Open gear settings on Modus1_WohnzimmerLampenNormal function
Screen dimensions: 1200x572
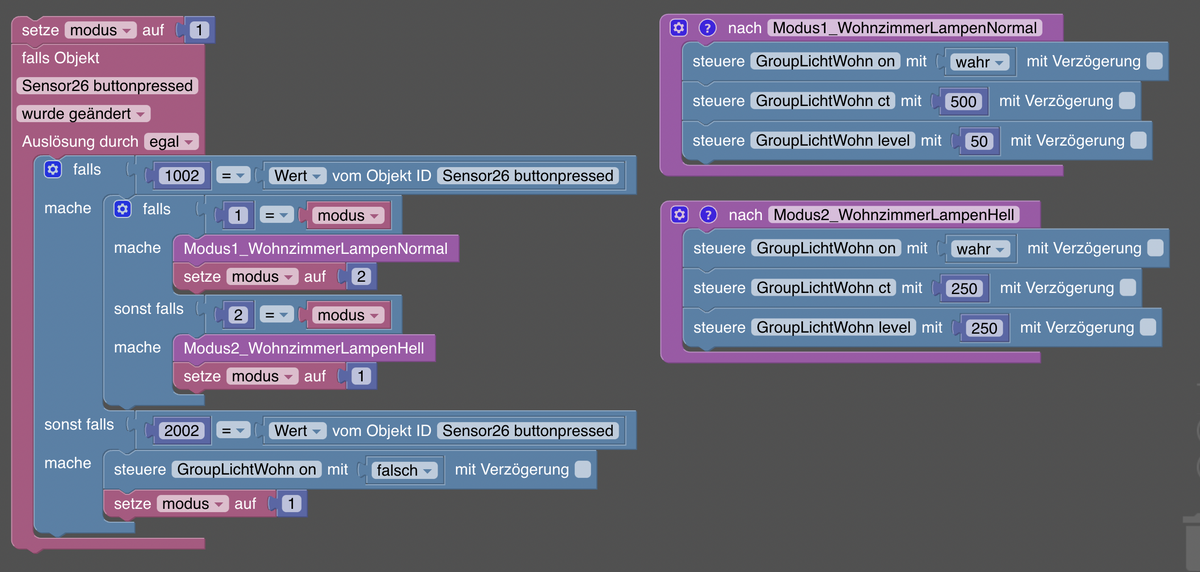click(x=679, y=28)
